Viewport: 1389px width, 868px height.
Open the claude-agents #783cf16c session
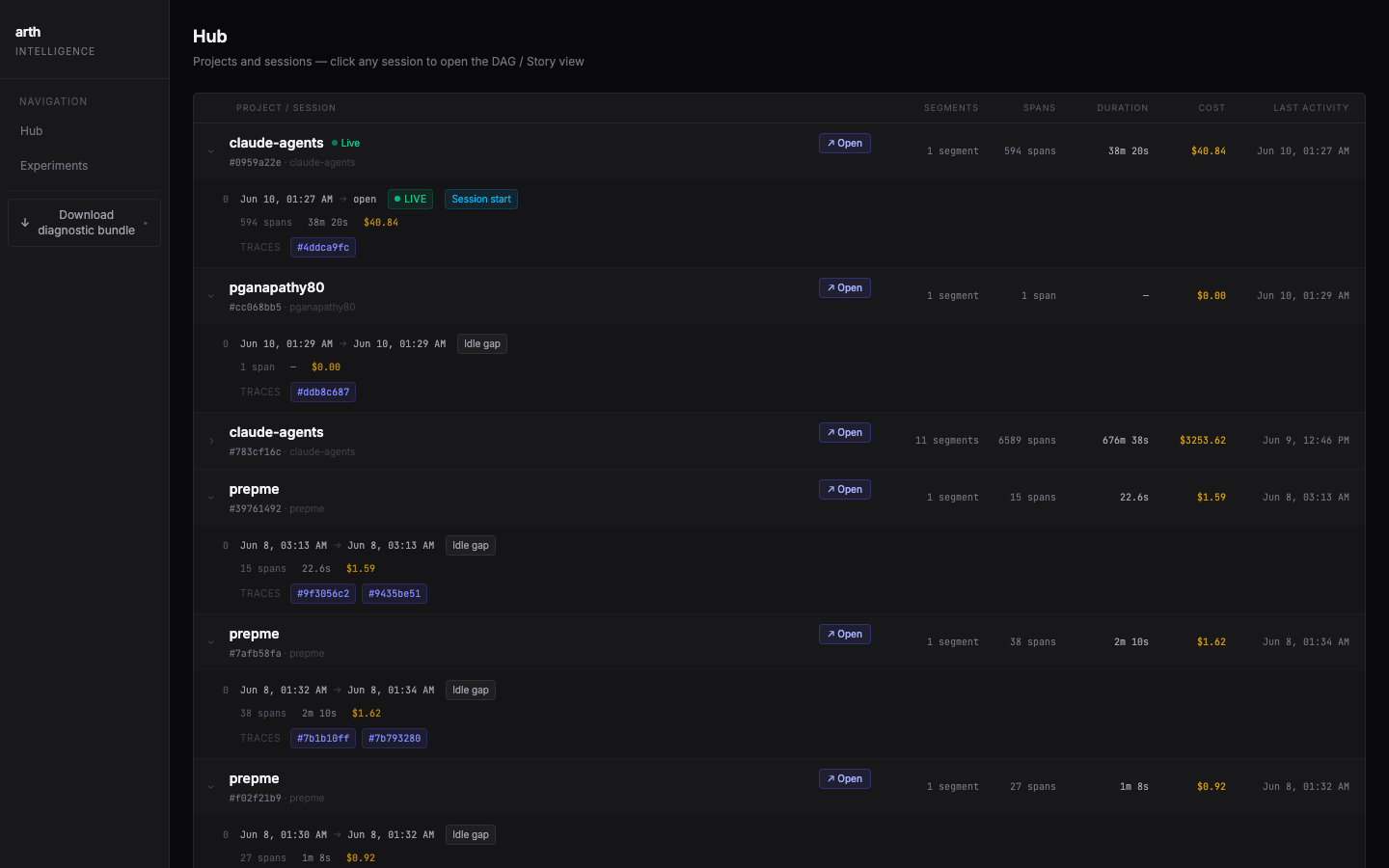click(845, 432)
